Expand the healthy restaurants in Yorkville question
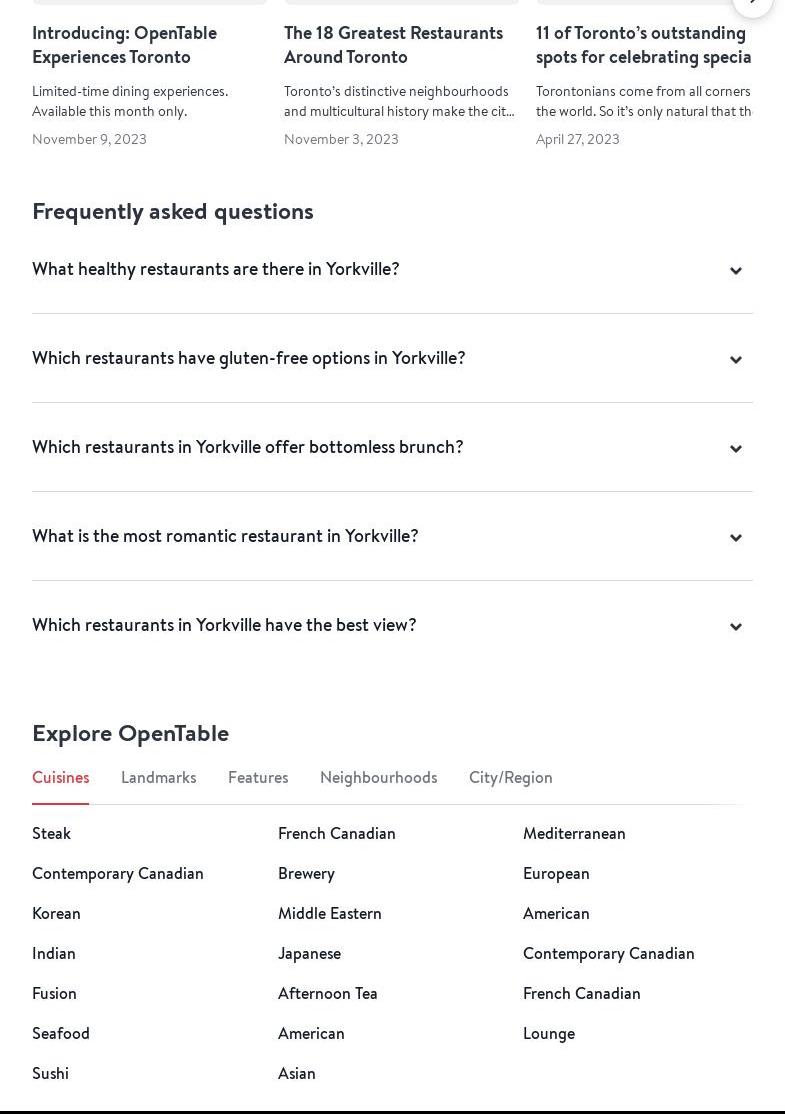Viewport: 785px width, 1114px height. 216,269
